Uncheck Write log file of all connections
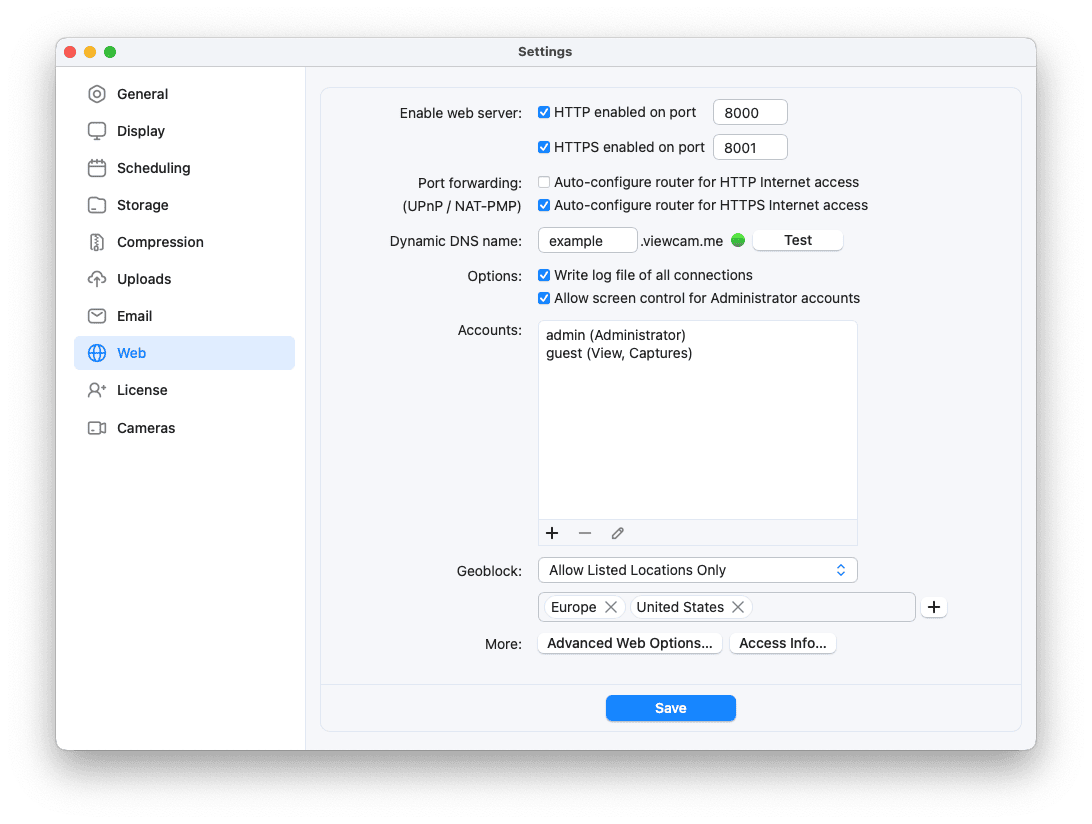1092x824 pixels. click(544, 275)
